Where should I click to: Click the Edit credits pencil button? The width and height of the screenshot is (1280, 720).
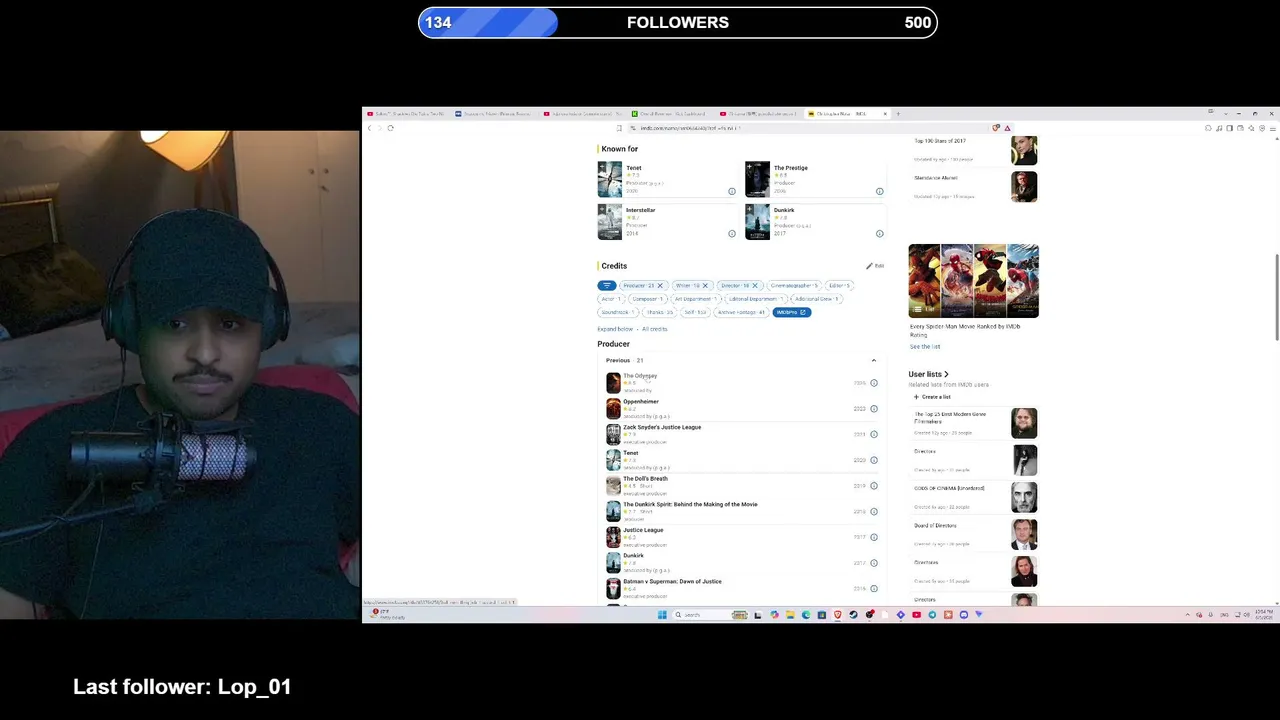click(875, 266)
